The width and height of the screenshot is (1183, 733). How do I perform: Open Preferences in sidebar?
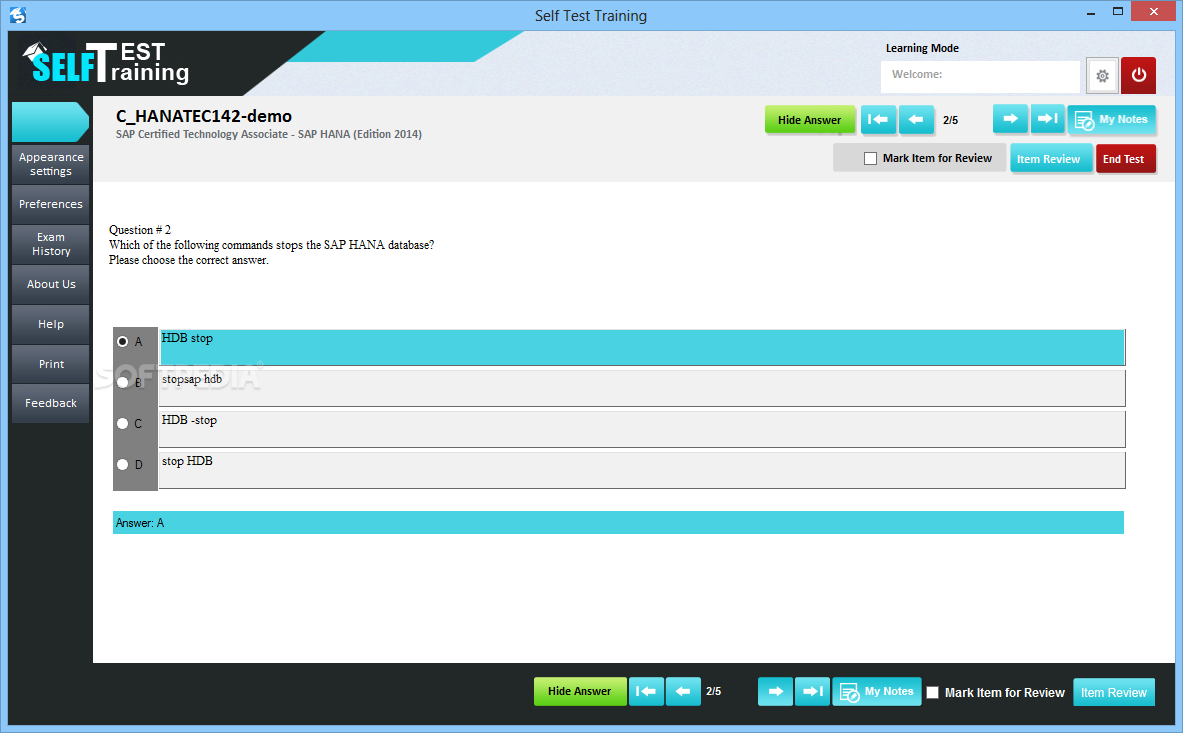click(51, 204)
